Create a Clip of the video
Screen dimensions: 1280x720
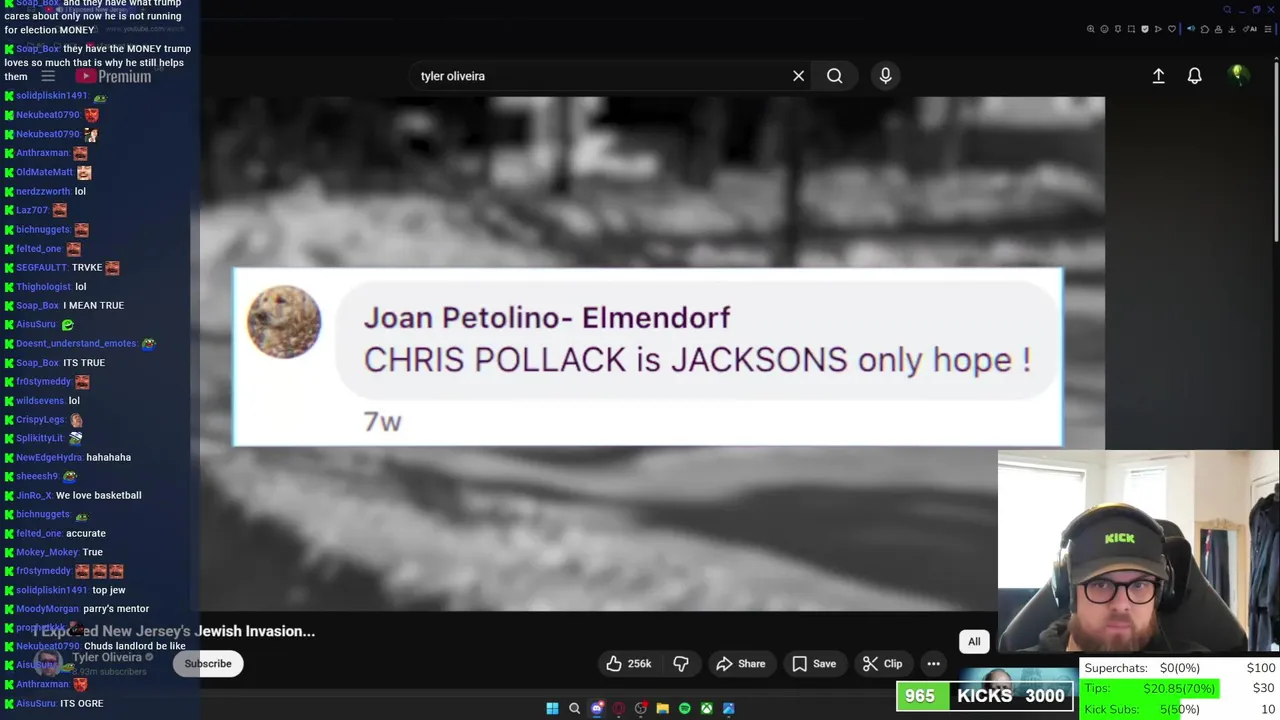coord(883,663)
